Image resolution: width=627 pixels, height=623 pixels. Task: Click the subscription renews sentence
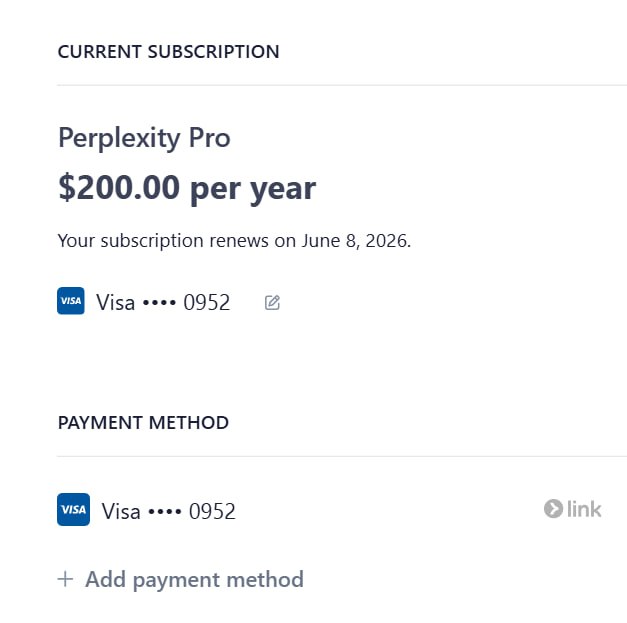pos(234,241)
